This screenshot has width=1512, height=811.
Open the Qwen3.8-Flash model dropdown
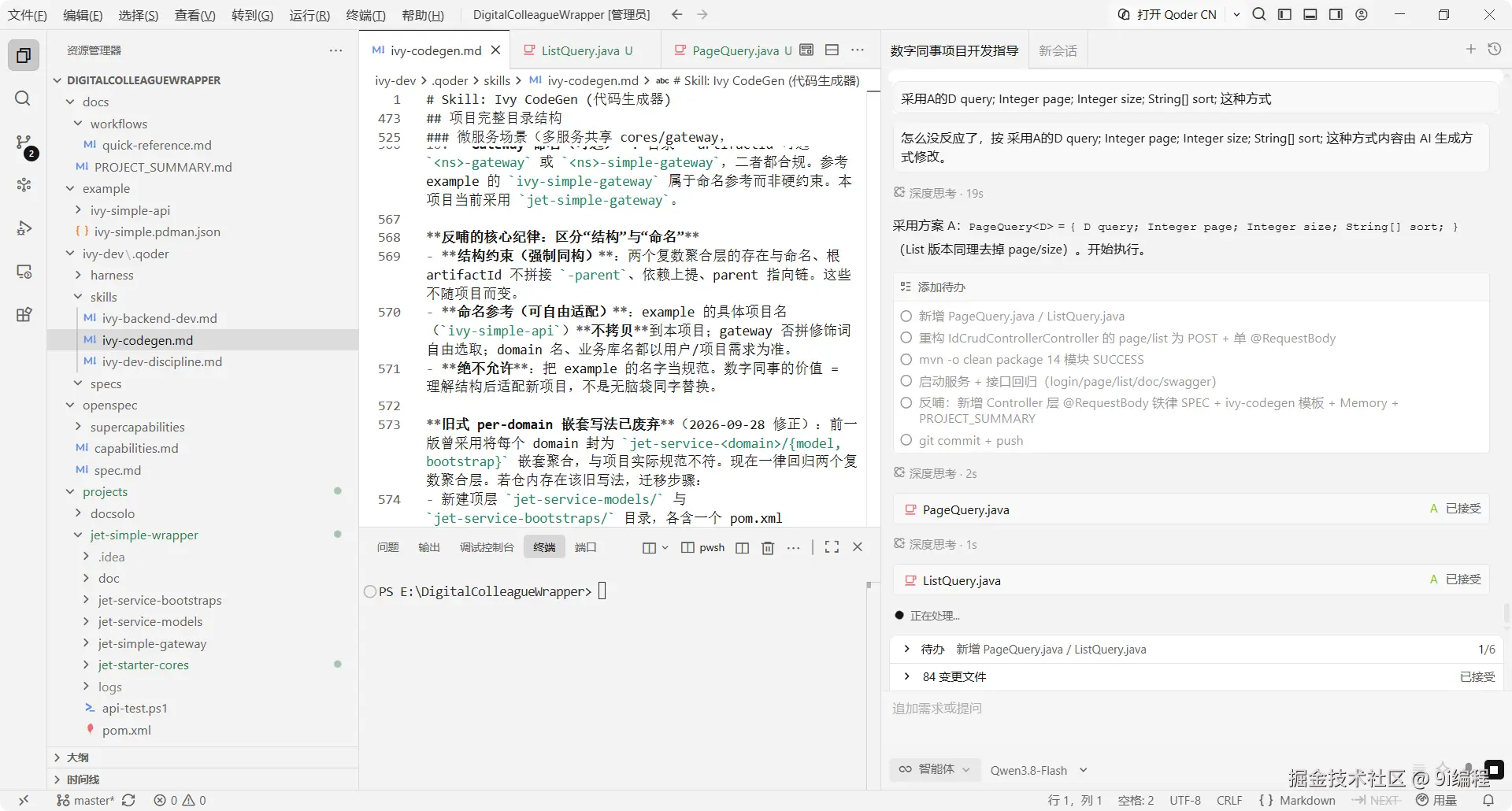[x=1039, y=770]
